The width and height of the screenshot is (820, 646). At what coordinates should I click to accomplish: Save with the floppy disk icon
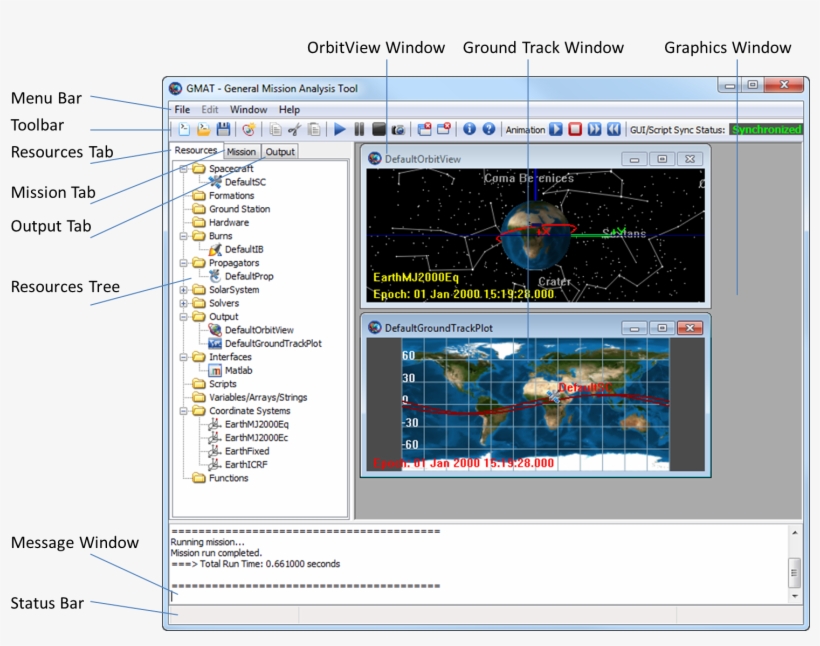pyautogui.click(x=223, y=129)
